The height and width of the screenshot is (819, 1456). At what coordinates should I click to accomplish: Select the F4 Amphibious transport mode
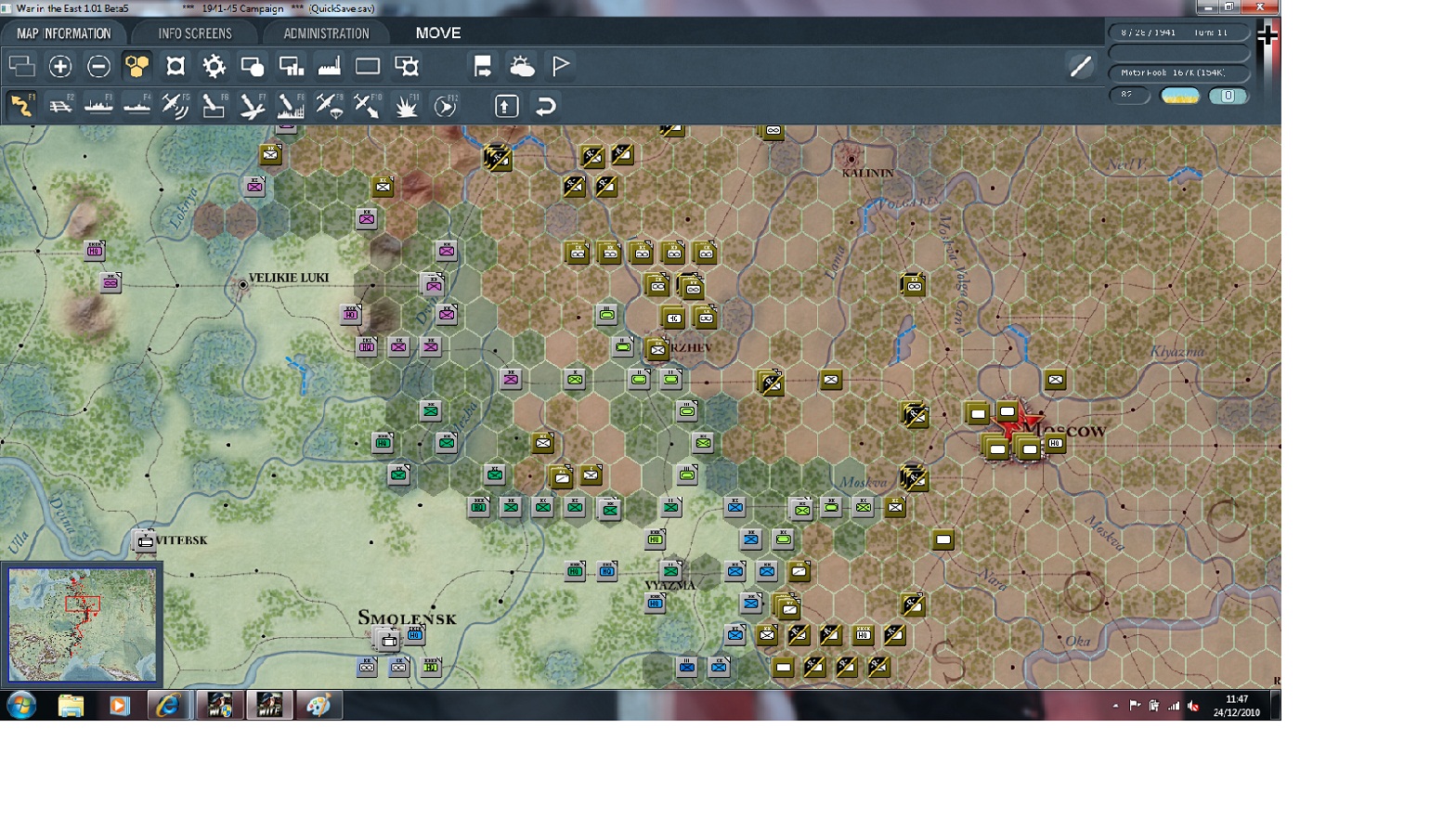(136, 106)
